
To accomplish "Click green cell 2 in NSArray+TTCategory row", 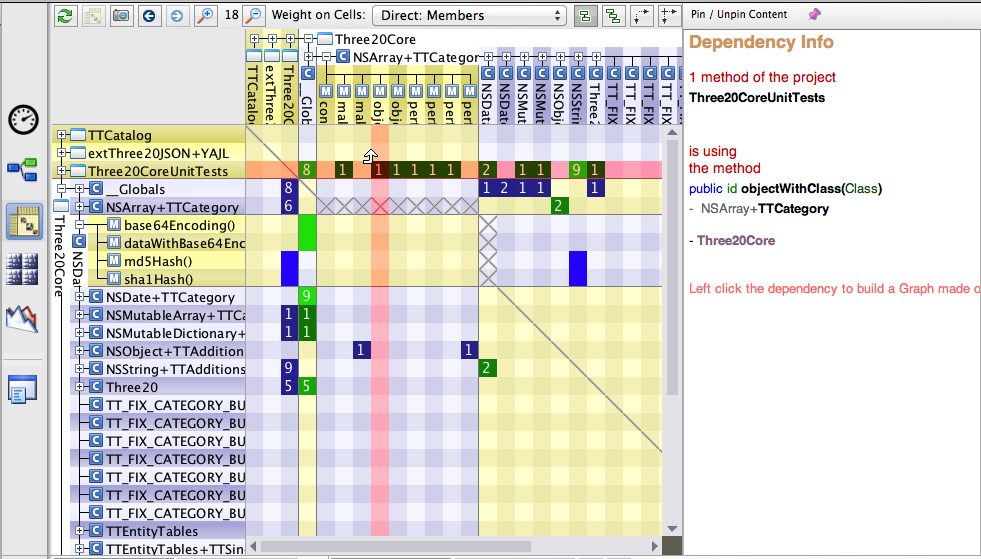I will pos(558,206).
